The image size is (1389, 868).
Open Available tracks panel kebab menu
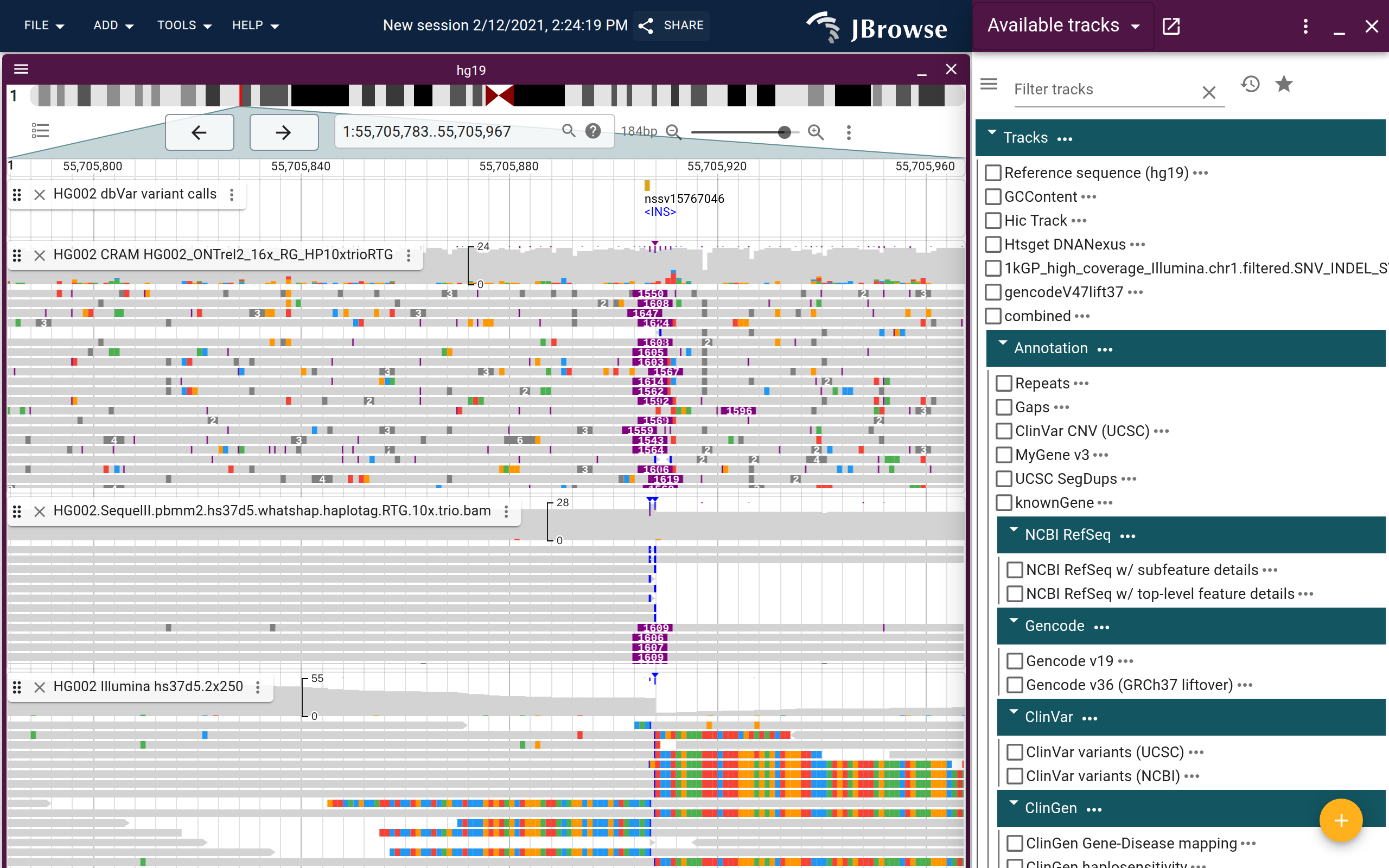coord(1305,26)
